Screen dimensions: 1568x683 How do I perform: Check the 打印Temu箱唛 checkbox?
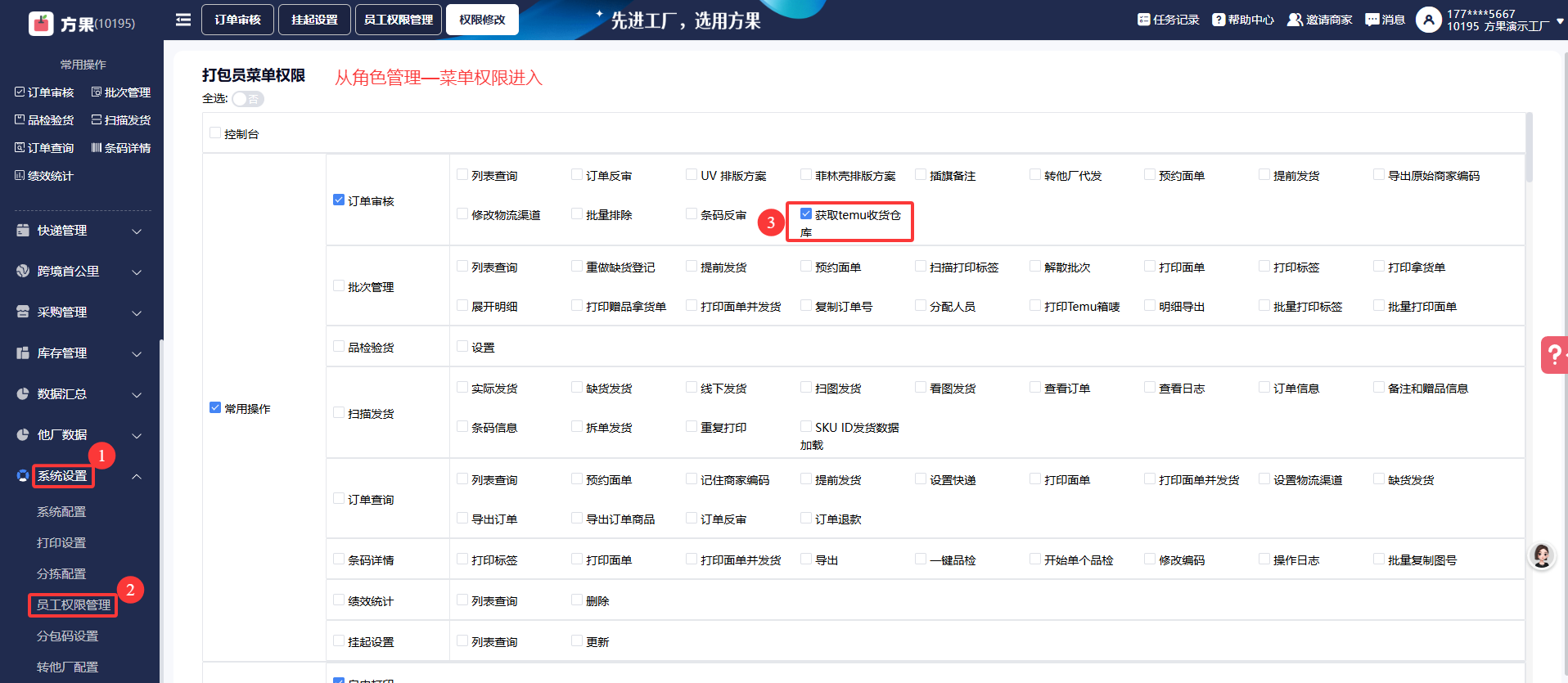(x=1035, y=305)
